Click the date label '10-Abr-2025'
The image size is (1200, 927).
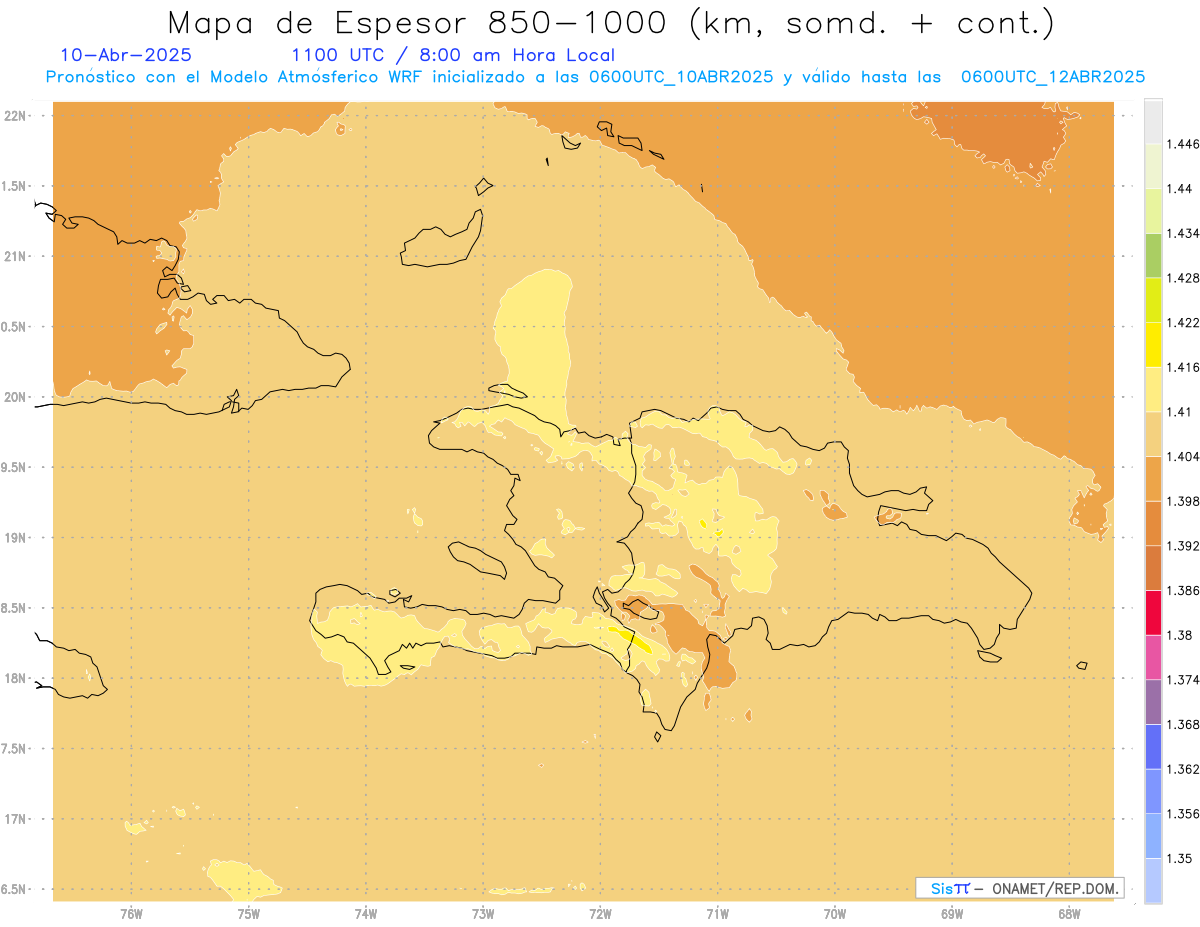(126, 55)
